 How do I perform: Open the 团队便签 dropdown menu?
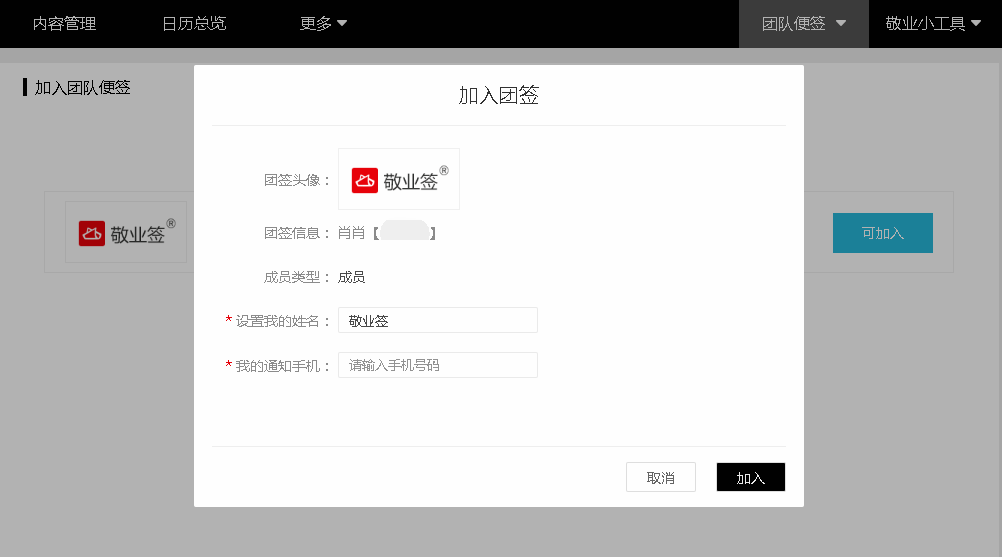804,23
